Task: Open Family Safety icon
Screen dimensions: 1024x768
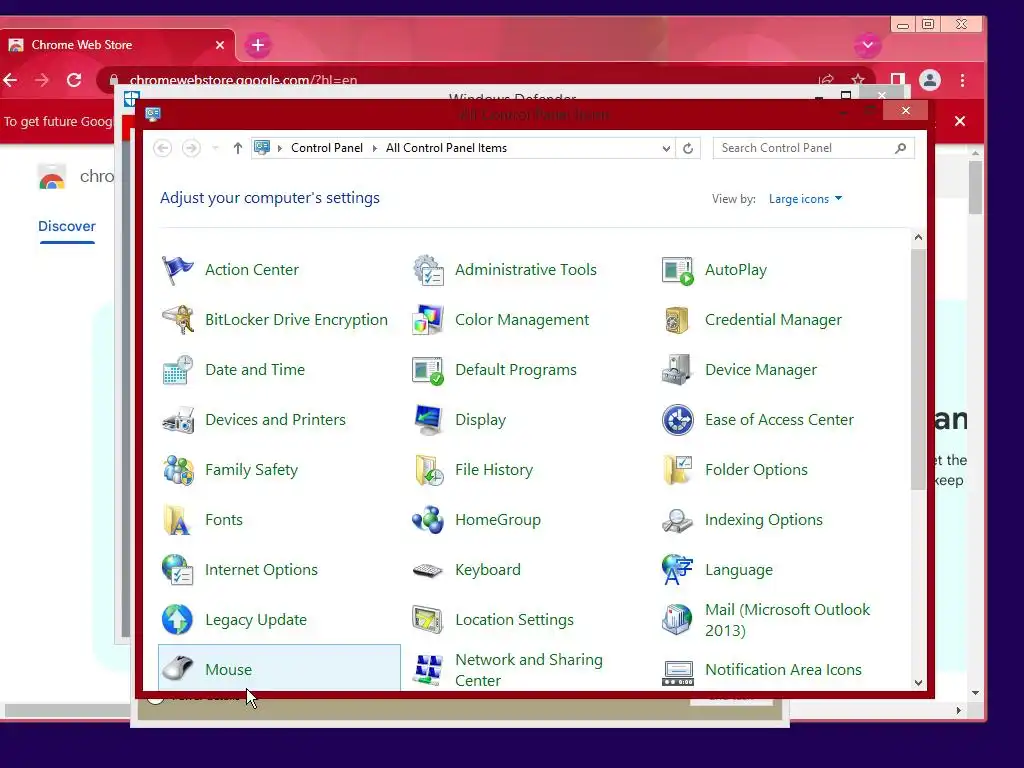Action: coord(178,470)
